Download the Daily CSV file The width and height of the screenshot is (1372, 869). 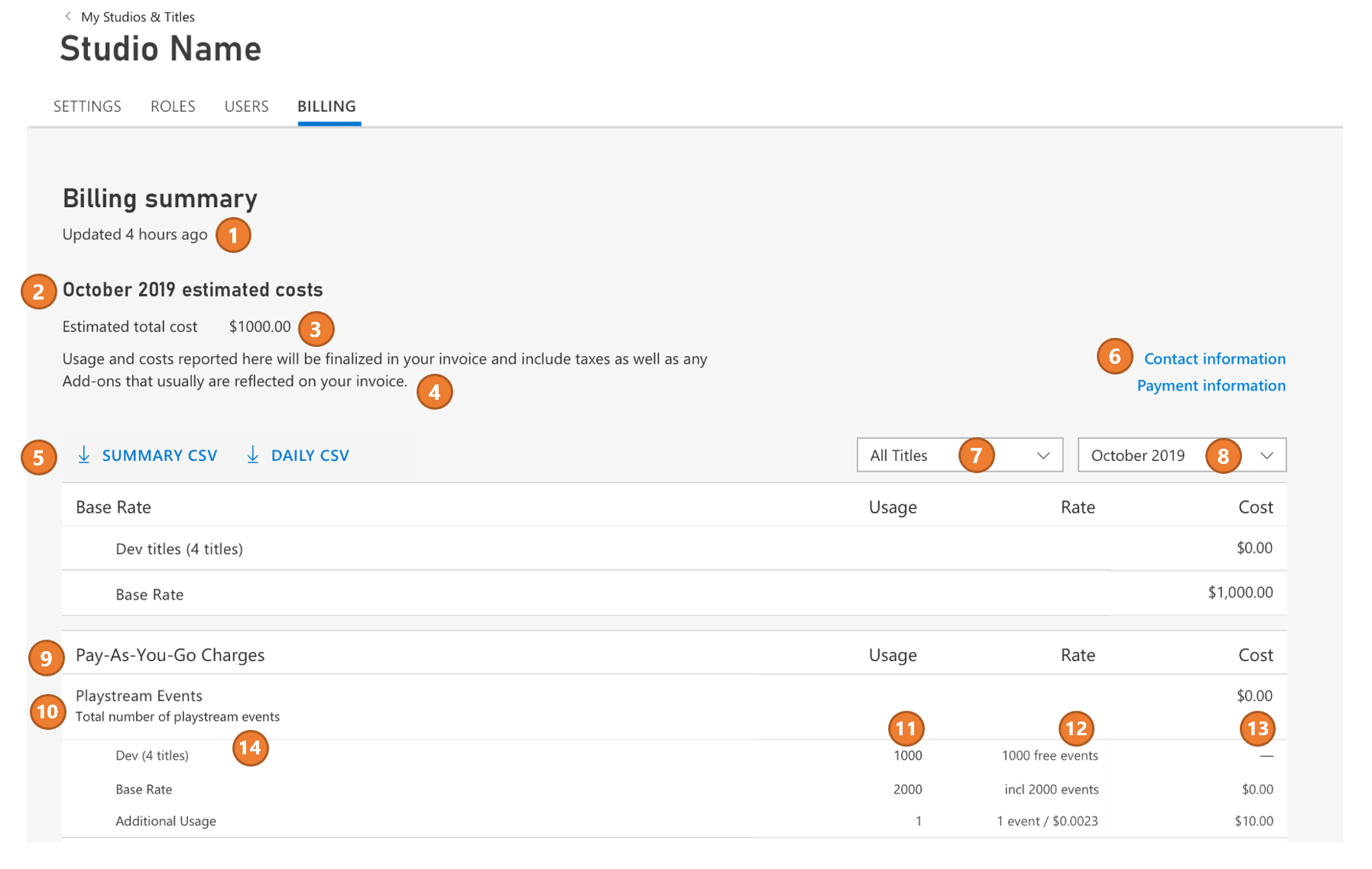pos(310,455)
